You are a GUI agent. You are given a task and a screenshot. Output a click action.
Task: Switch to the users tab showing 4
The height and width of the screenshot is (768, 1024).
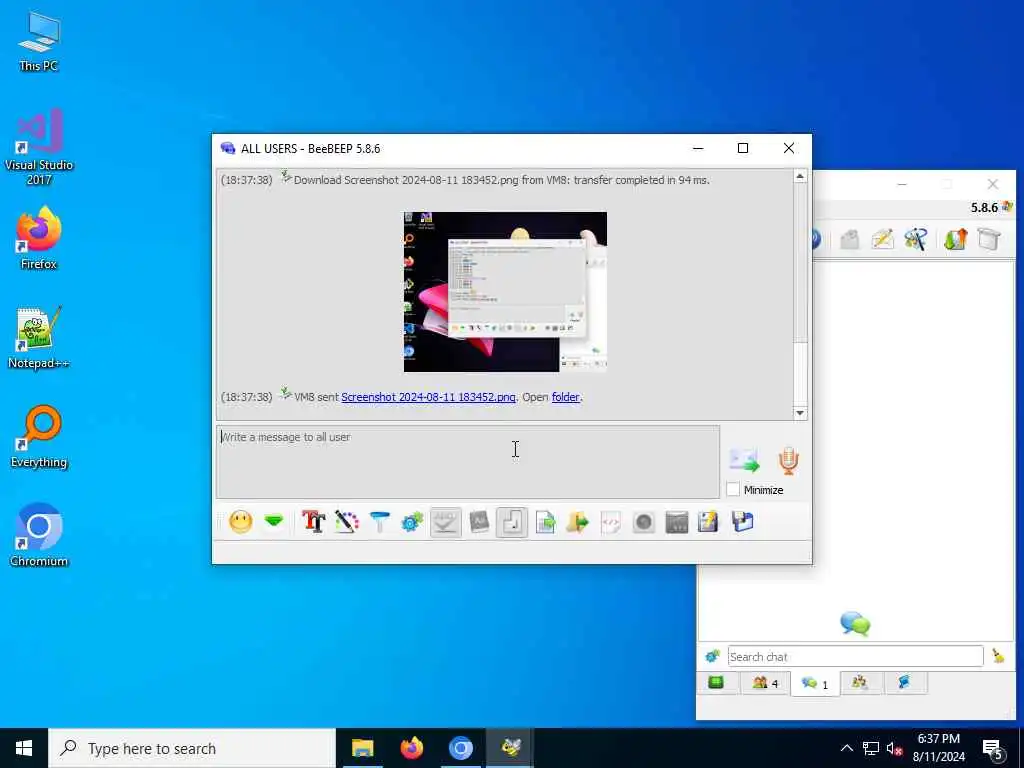coord(765,683)
